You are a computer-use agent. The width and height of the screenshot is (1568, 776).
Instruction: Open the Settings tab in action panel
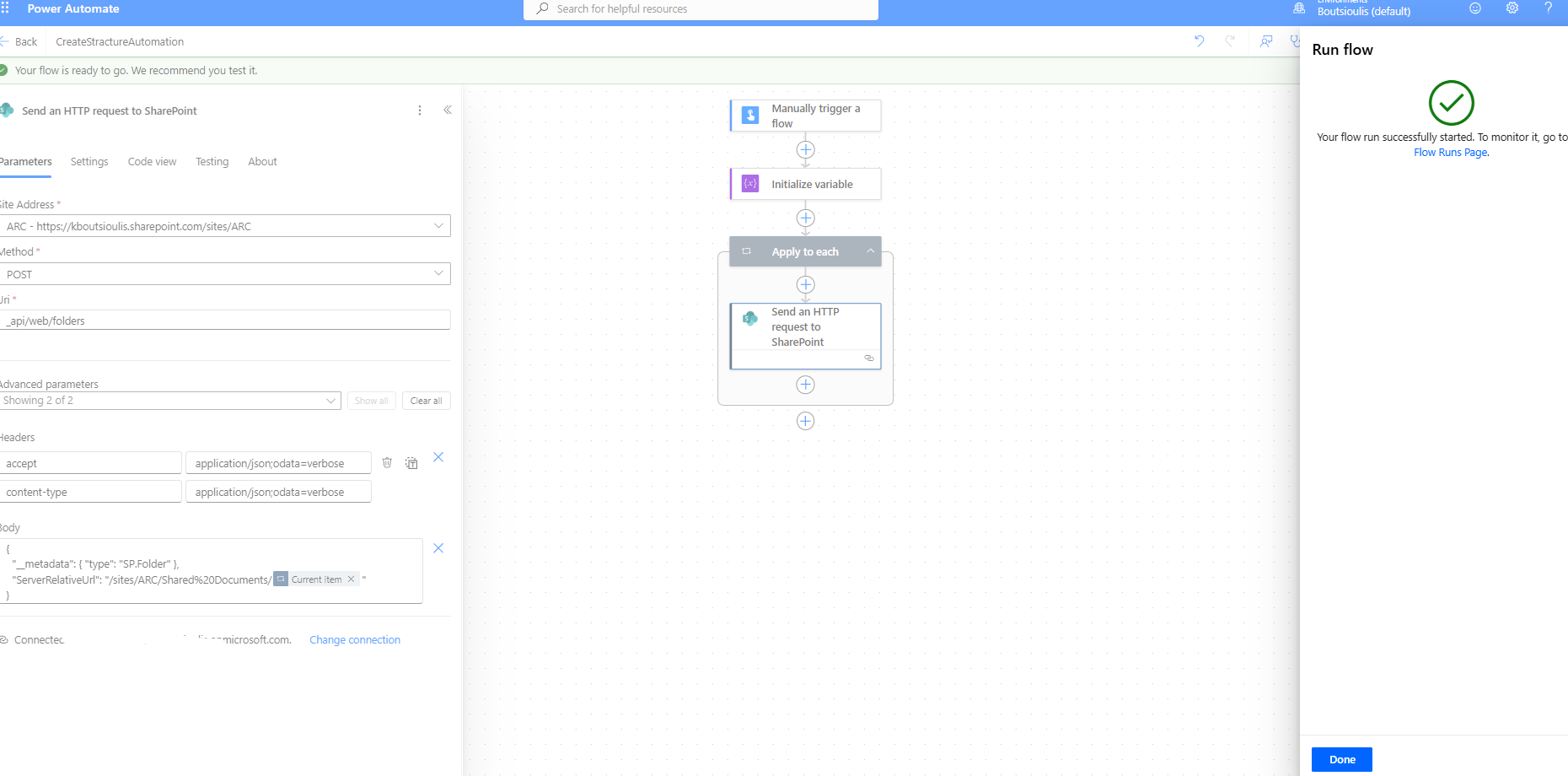click(x=89, y=162)
